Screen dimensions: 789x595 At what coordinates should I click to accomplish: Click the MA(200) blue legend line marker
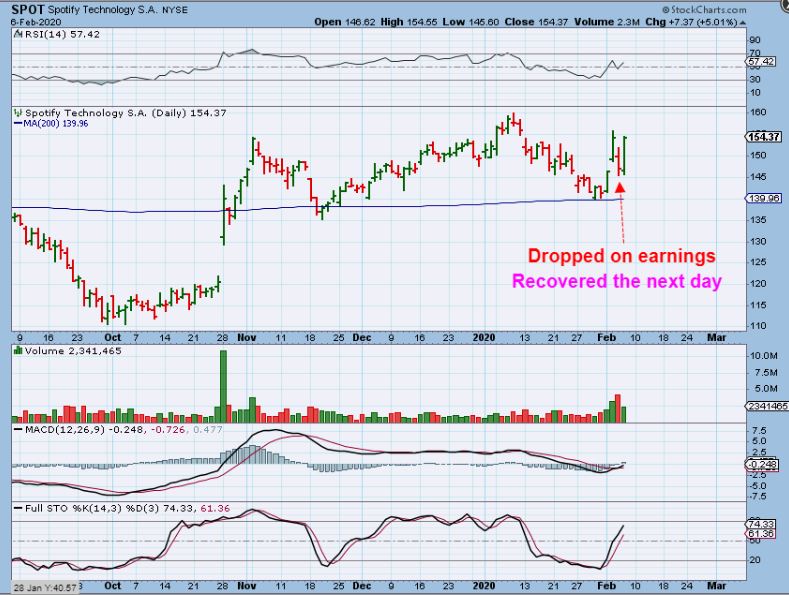tap(18, 123)
